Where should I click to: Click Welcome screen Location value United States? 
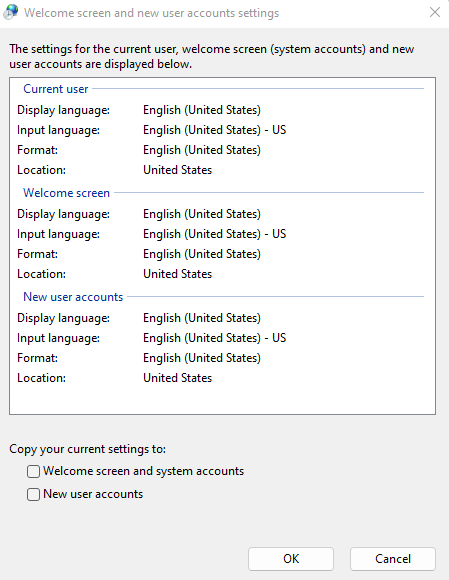(x=178, y=274)
